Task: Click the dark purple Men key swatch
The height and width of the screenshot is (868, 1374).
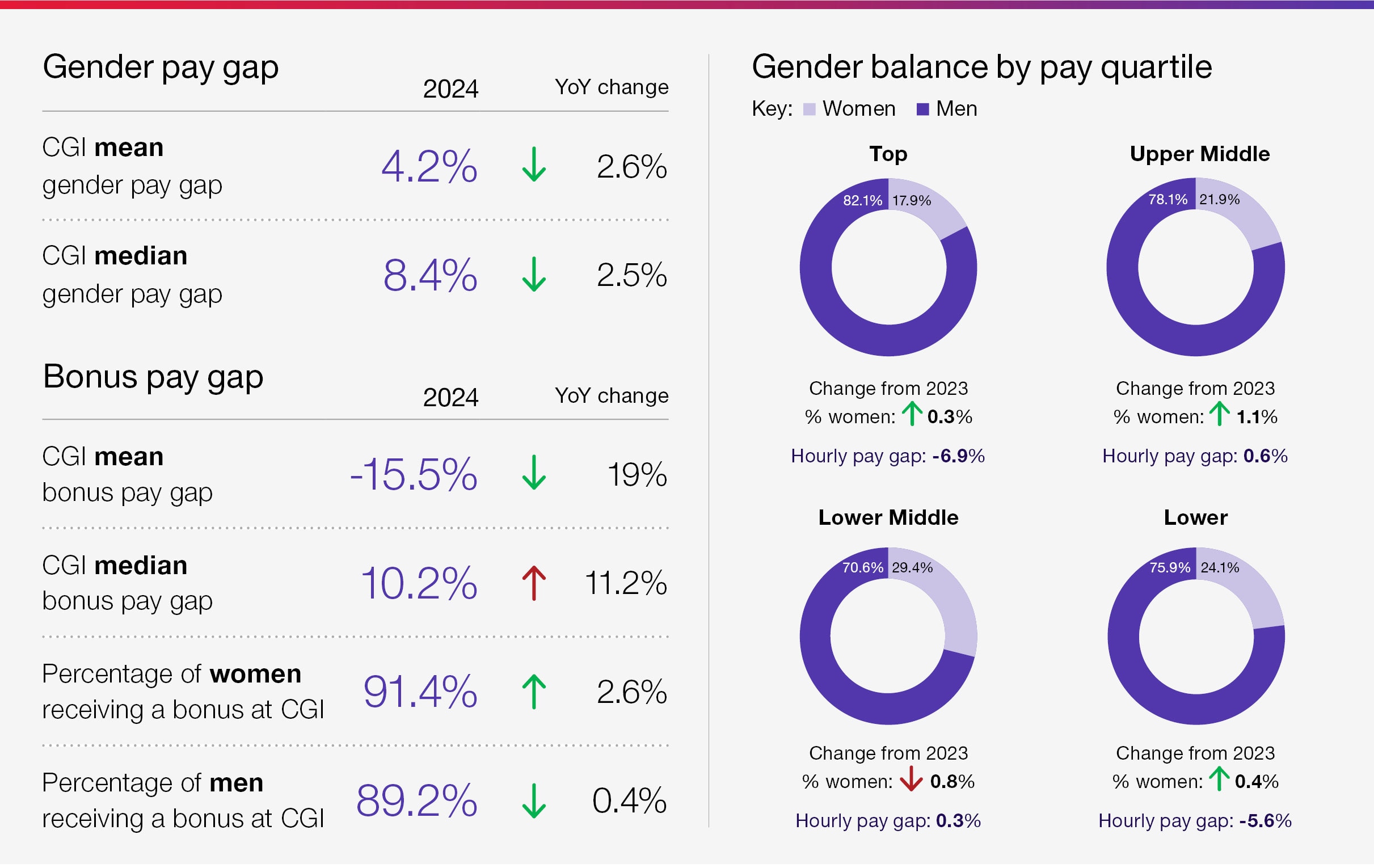Action: point(922,109)
